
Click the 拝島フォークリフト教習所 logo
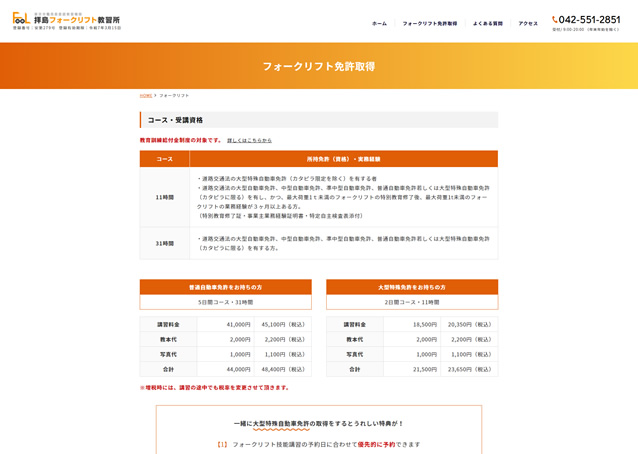click(67, 21)
